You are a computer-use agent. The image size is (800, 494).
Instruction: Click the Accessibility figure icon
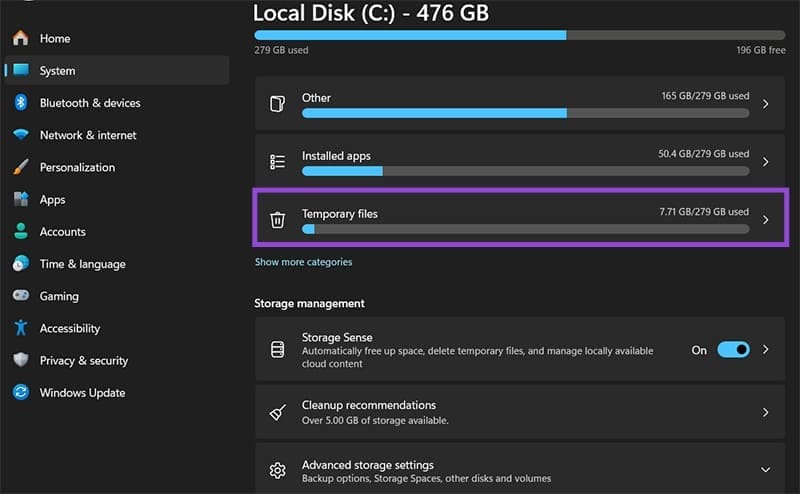[21, 328]
